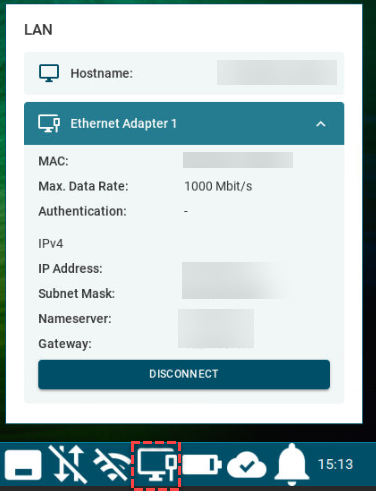Click the Ethernet adapter icon in header

(49, 124)
